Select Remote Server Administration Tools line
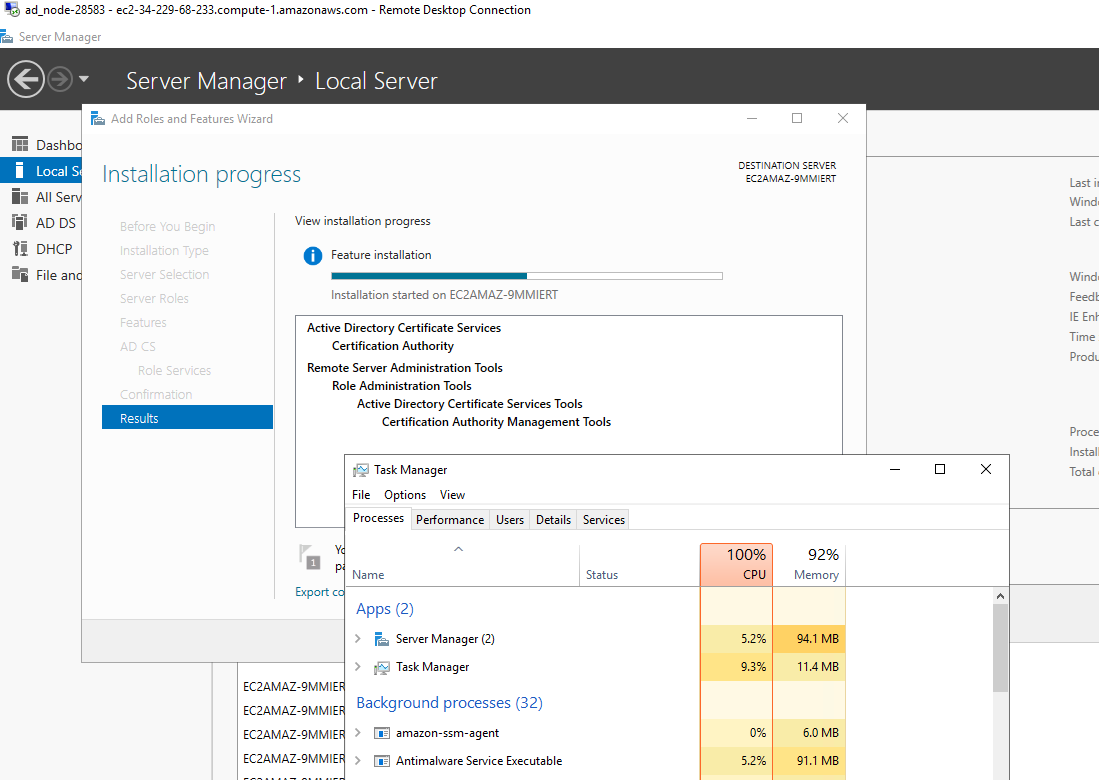Image resolution: width=1099 pixels, height=780 pixels. 404,367
